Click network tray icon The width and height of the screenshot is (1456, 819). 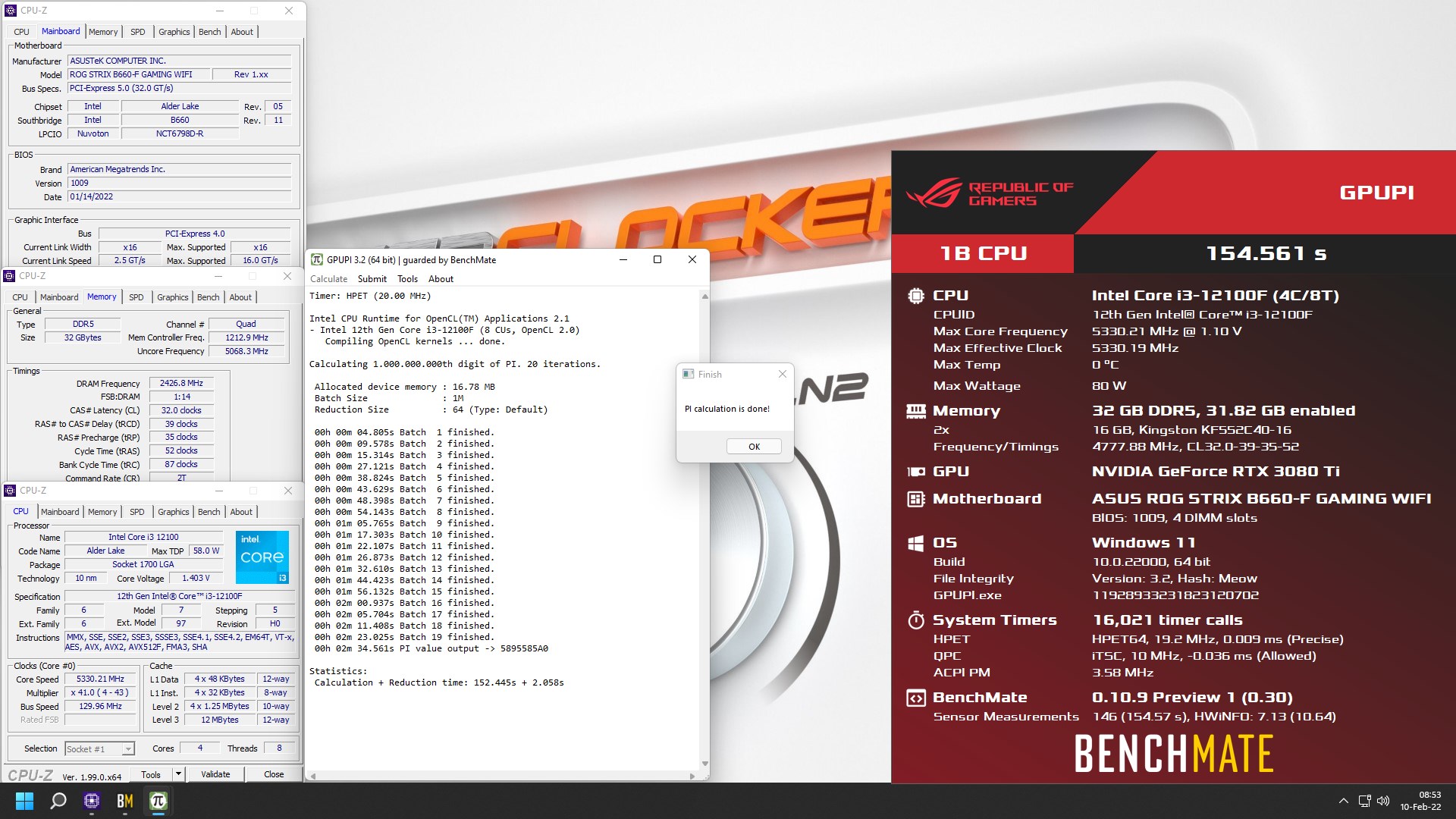point(1364,801)
